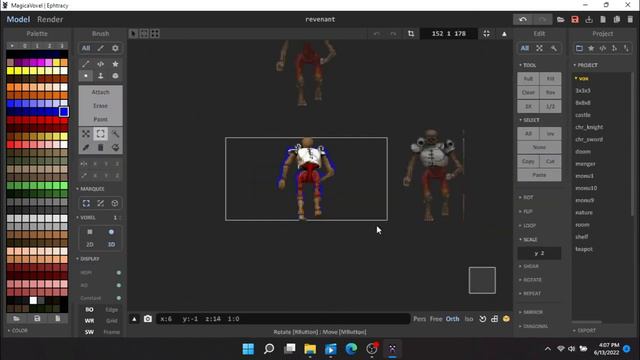640x360 pixels.
Task: Select the line brush mode icon
Action: [86, 64]
